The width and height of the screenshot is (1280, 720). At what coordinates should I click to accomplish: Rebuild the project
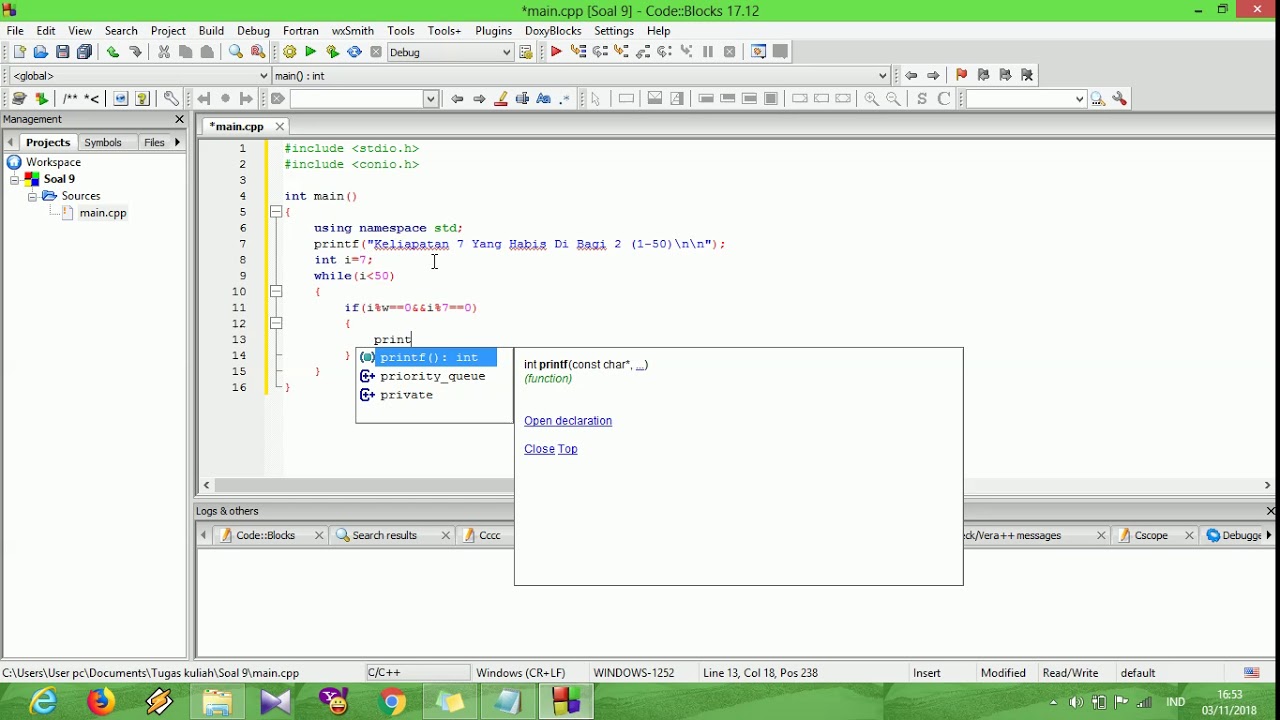(354, 52)
